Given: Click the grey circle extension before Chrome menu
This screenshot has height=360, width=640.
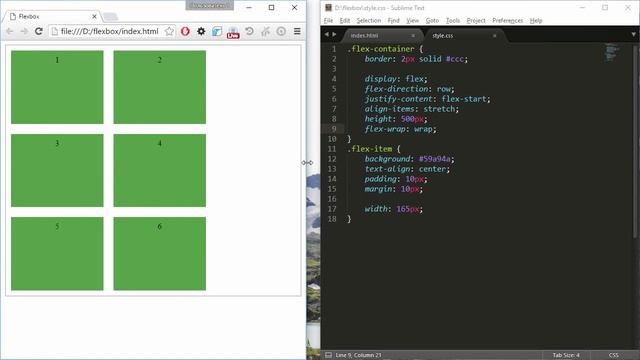Looking at the screenshot, I should coord(281,31).
